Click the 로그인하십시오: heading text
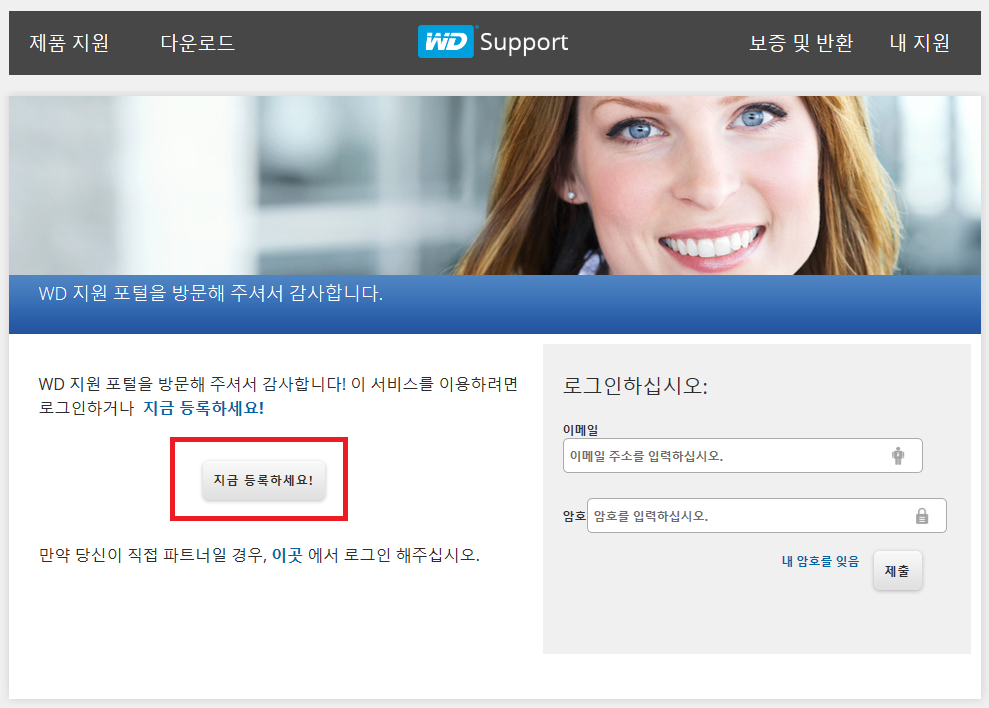 point(635,386)
